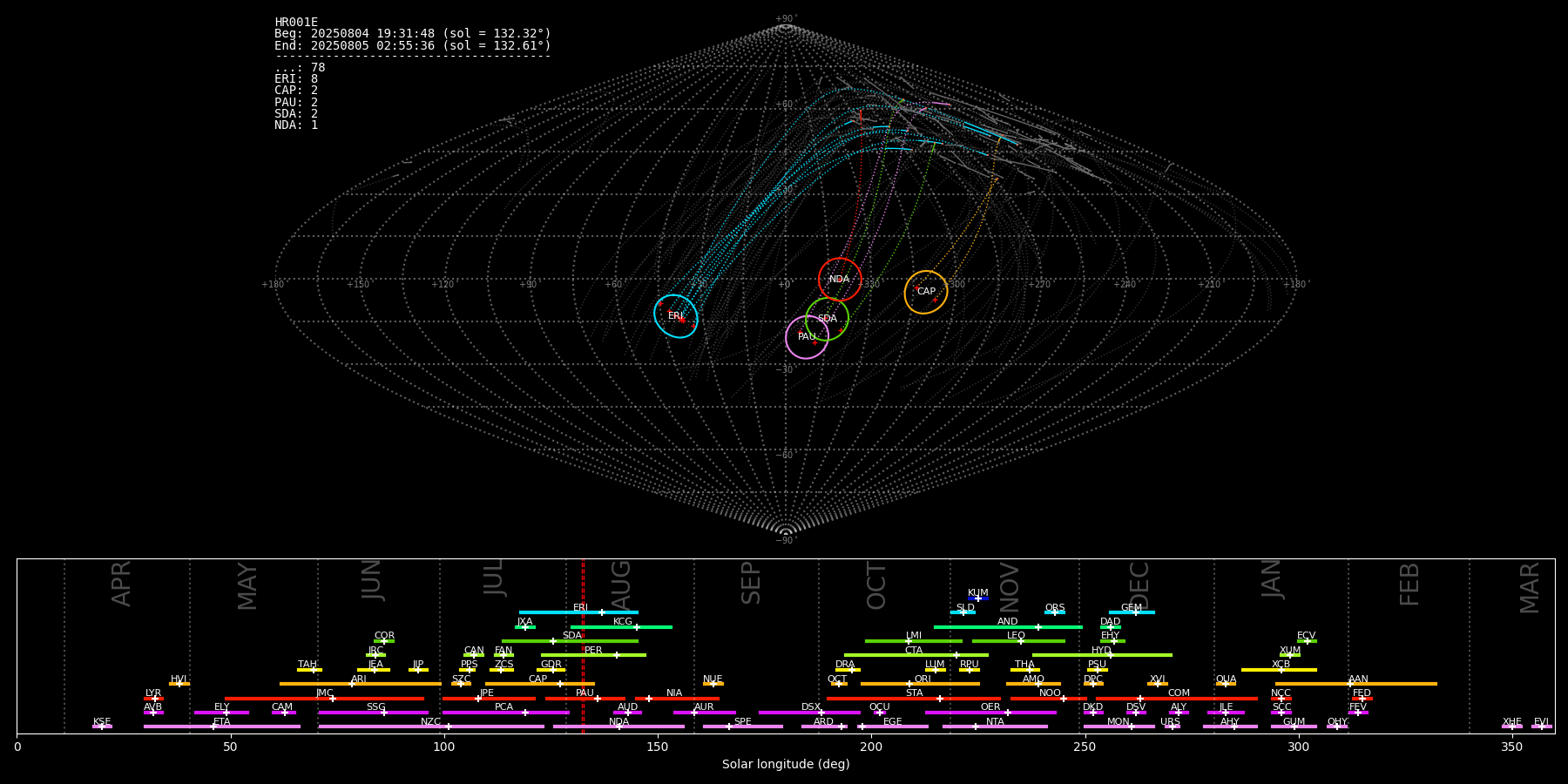
Task: Click the SPE shower bar in the timeline
Action: pos(743,727)
